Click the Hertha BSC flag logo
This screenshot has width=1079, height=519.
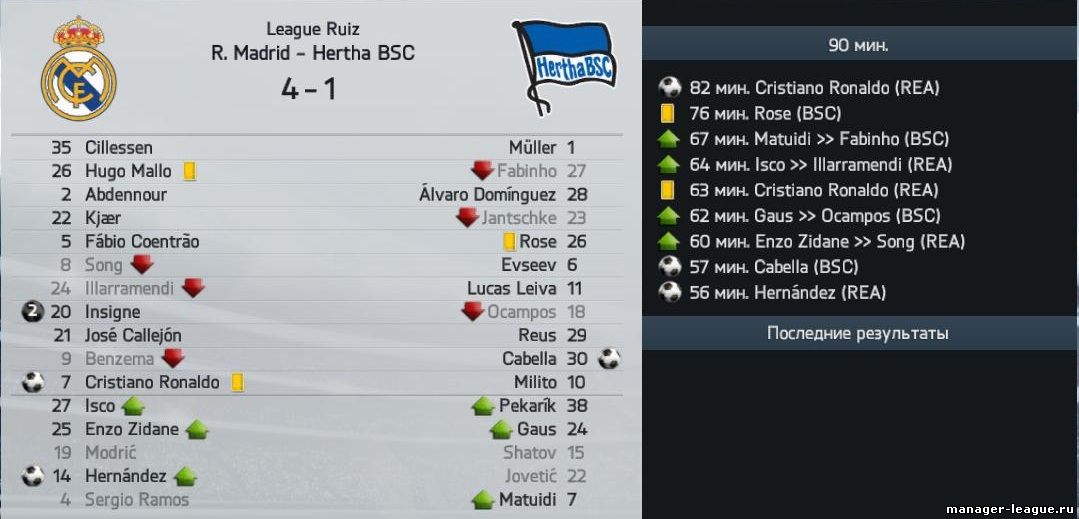[x=564, y=67]
